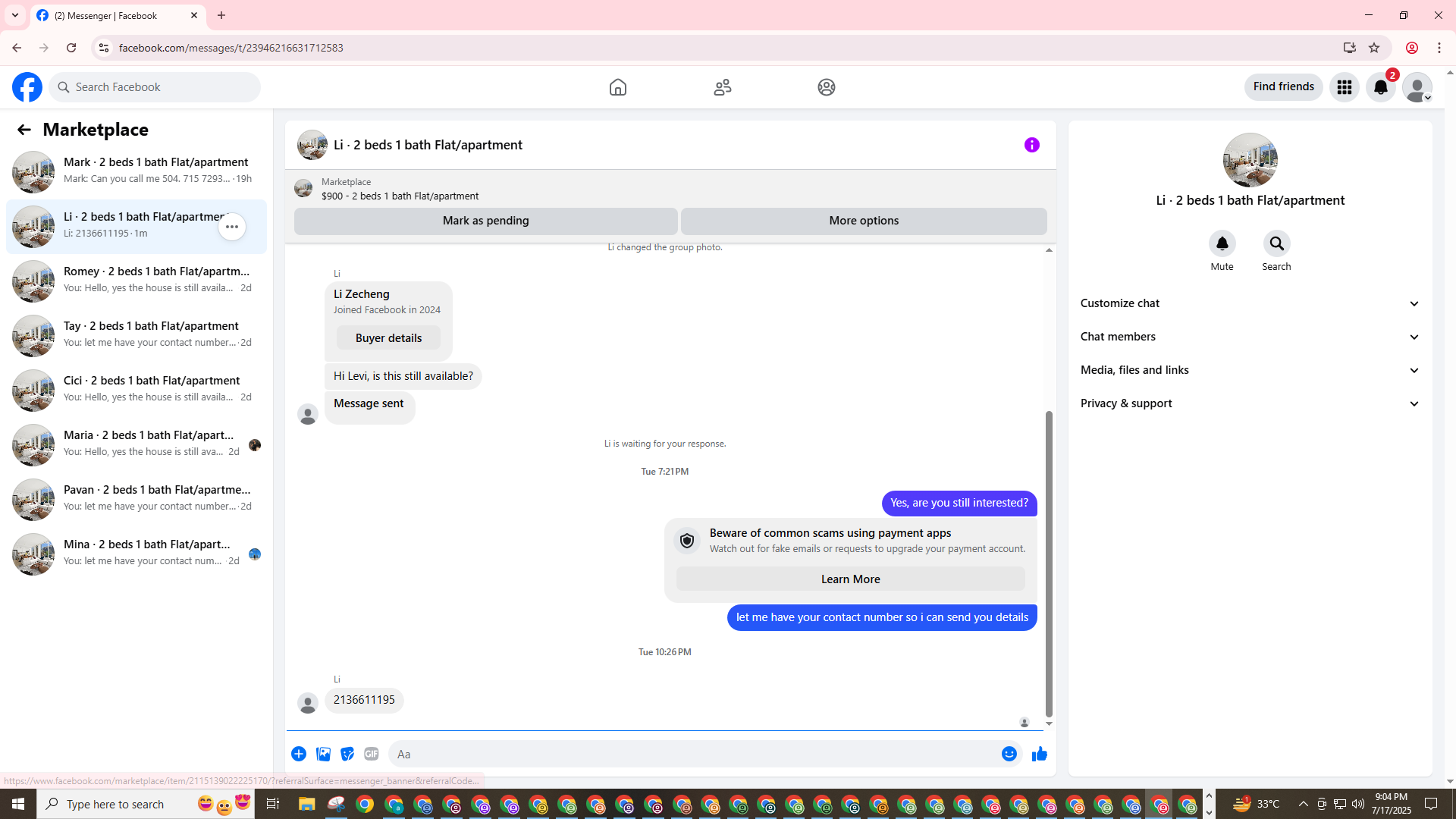The image size is (1456, 819).
Task: Open Maria's apartment conversation
Action: click(x=136, y=444)
